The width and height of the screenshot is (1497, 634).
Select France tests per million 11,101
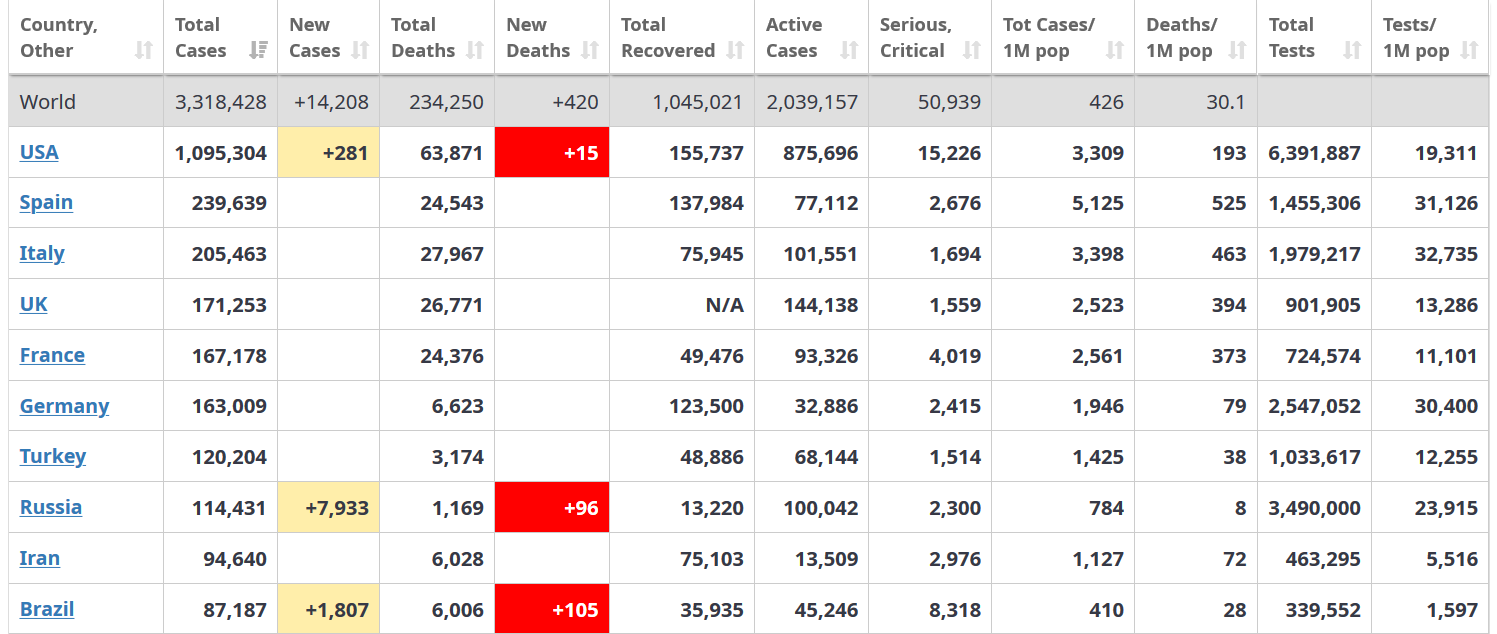pos(1446,356)
